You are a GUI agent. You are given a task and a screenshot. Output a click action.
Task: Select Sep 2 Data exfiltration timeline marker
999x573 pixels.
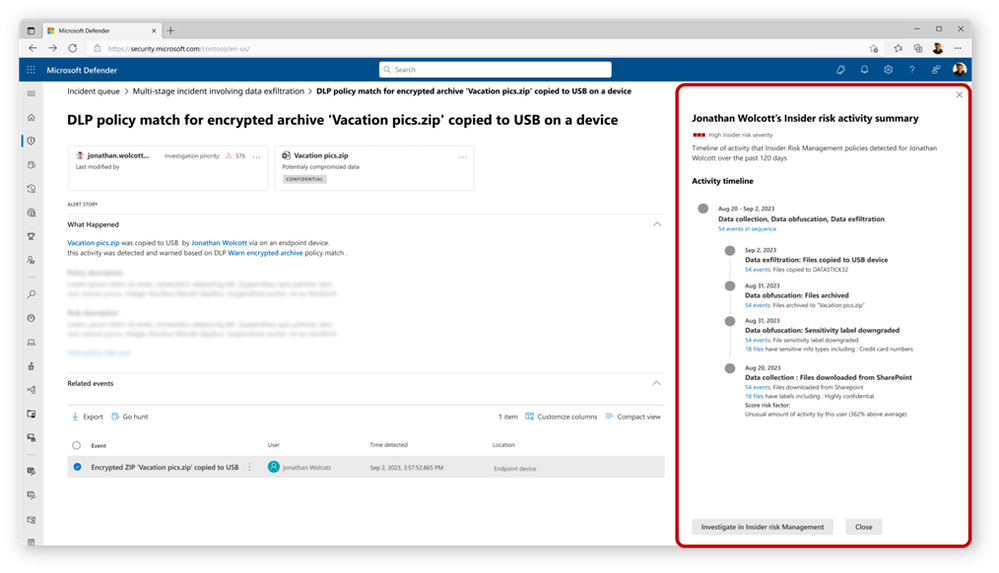[x=730, y=250]
